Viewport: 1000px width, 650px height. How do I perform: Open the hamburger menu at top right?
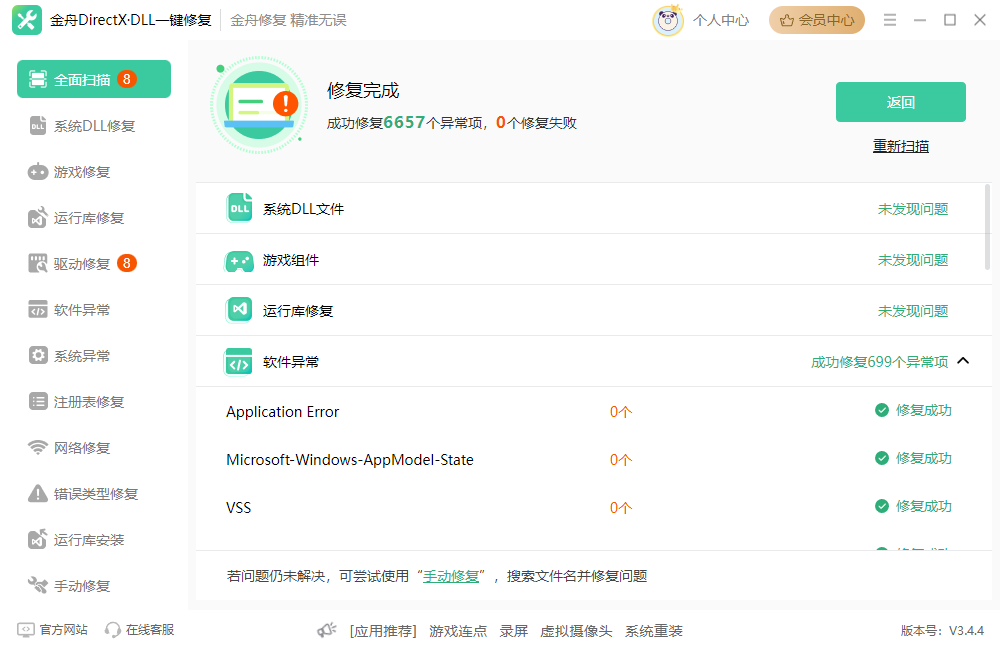[x=889, y=18]
